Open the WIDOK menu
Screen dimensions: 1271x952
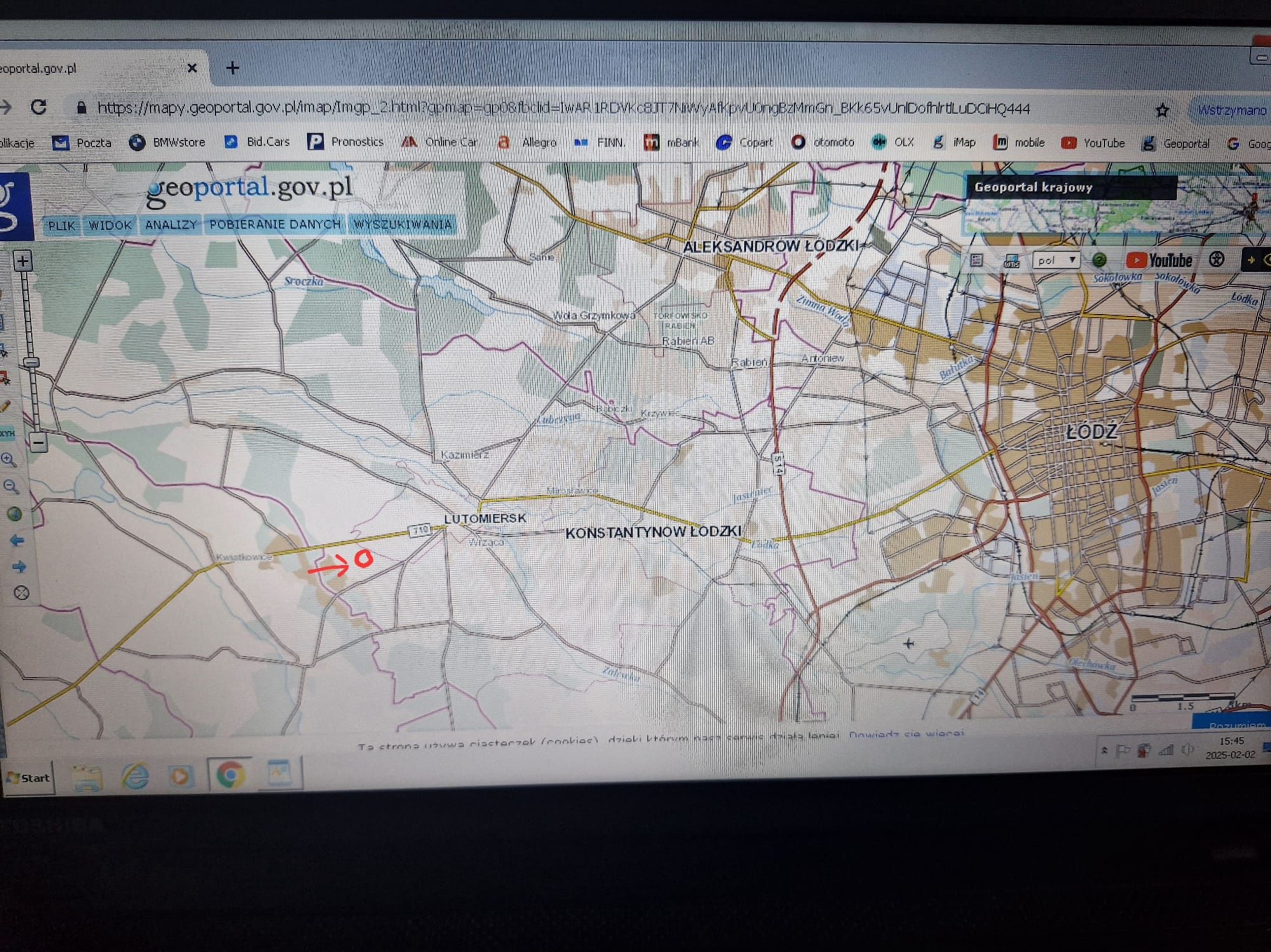[x=110, y=225]
